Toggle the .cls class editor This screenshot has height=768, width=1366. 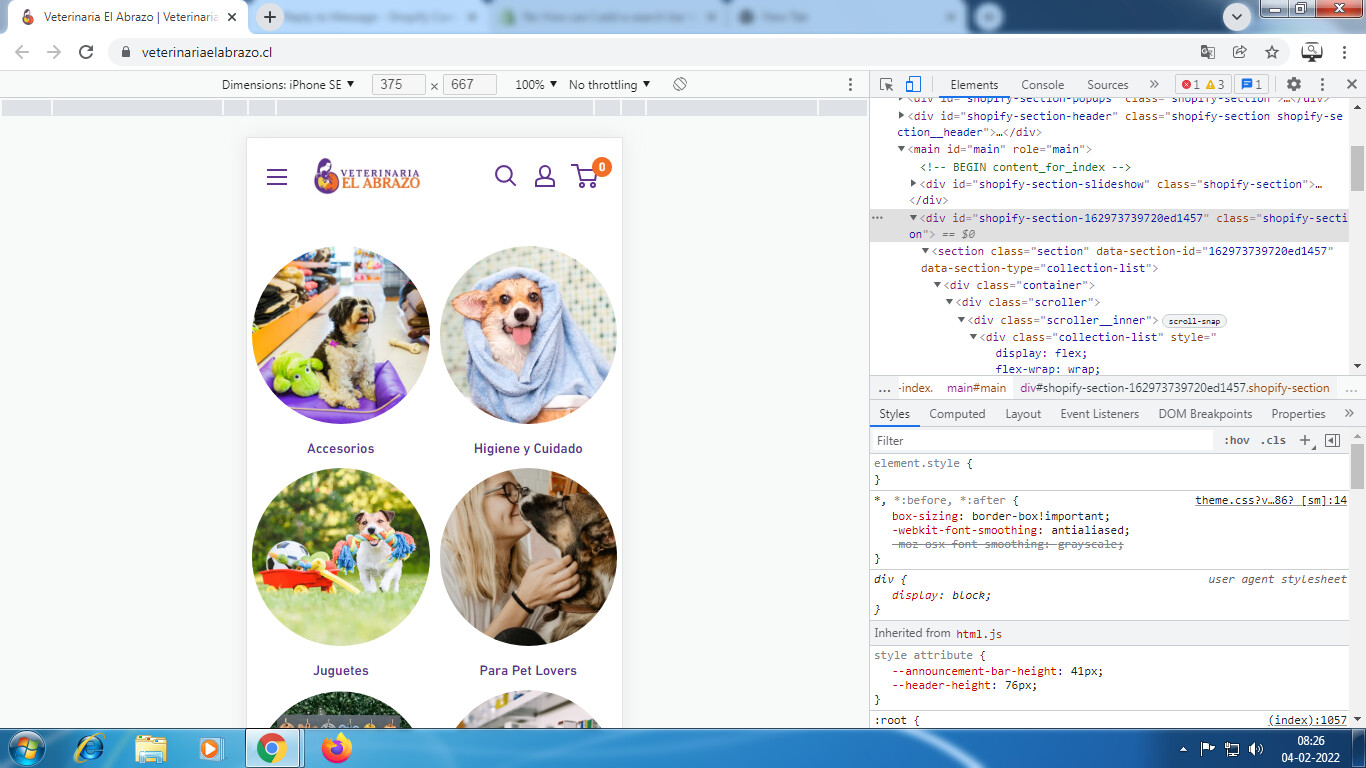pos(1273,440)
